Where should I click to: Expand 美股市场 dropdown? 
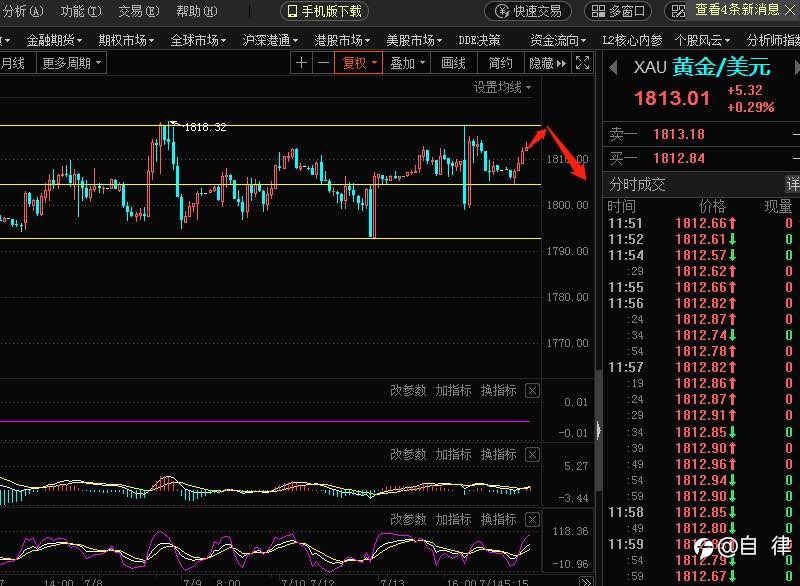[414, 40]
